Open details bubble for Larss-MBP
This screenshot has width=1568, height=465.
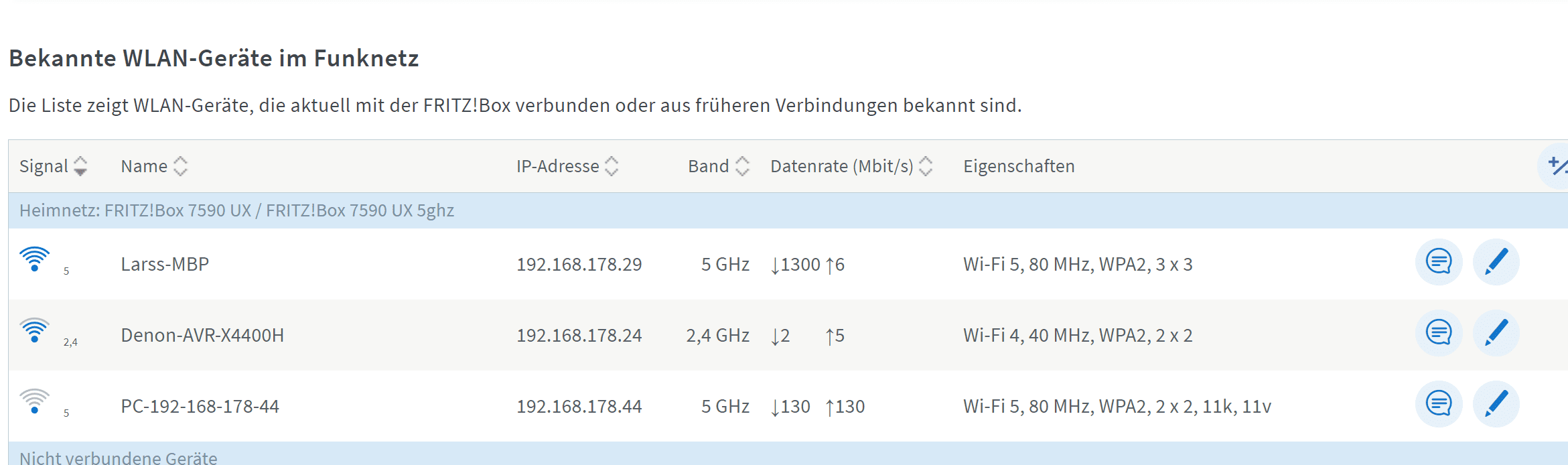pos(1438,262)
